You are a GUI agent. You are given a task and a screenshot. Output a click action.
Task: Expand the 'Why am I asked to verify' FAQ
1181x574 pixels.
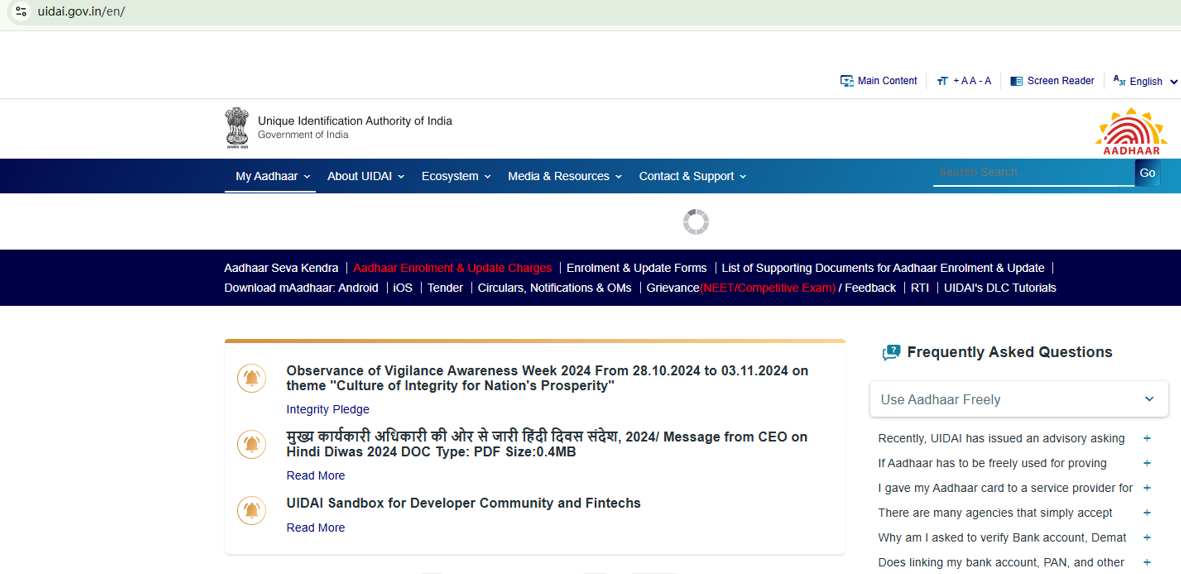pos(1147,538)
